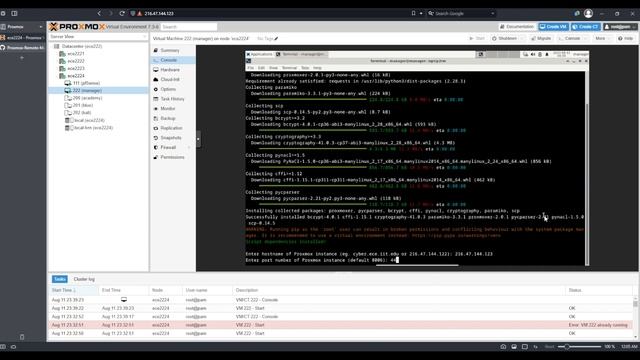Open Applications menu in VM desktop

(259, 54)
